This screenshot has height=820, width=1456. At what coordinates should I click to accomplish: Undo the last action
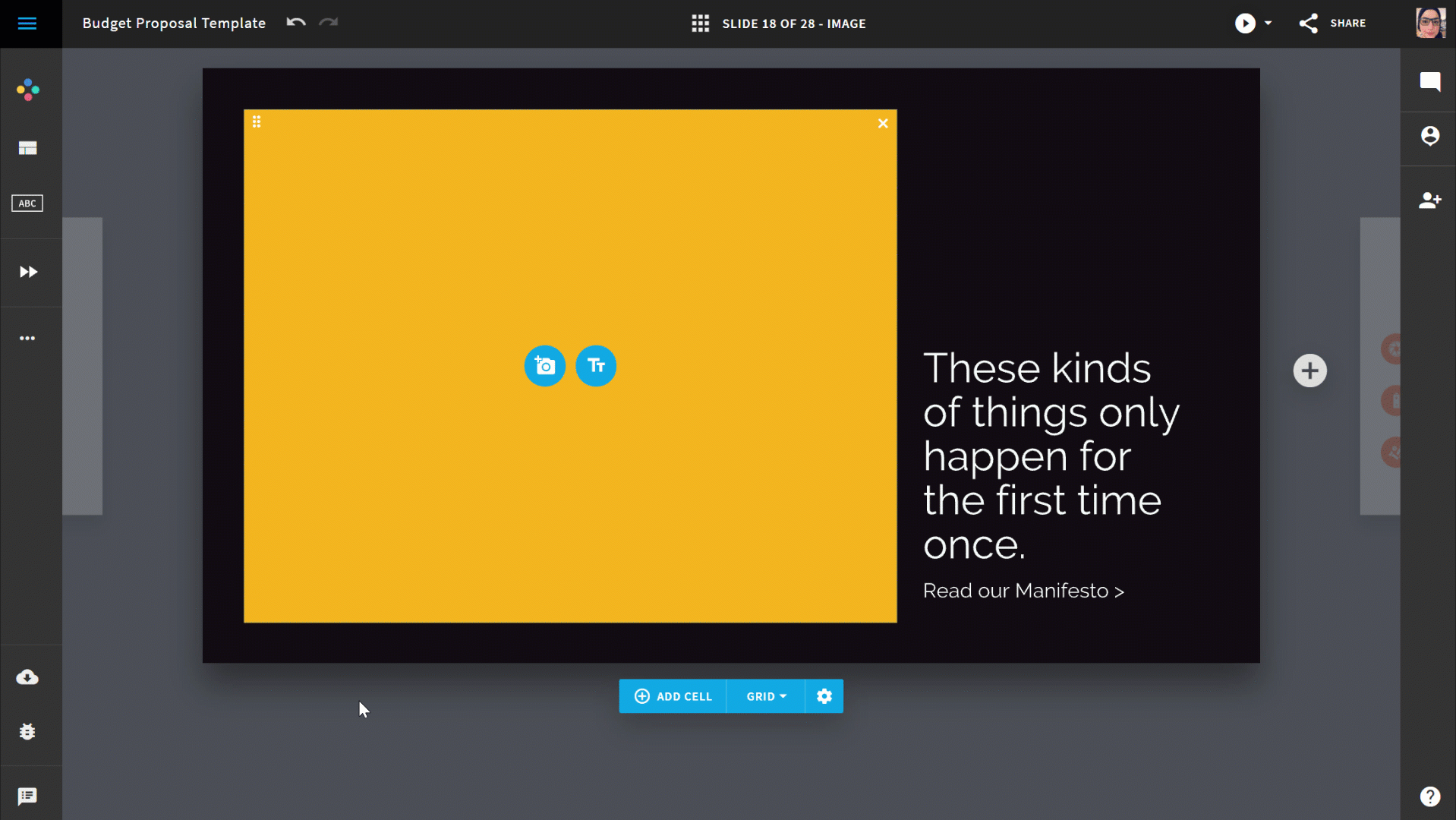[296, 23]
